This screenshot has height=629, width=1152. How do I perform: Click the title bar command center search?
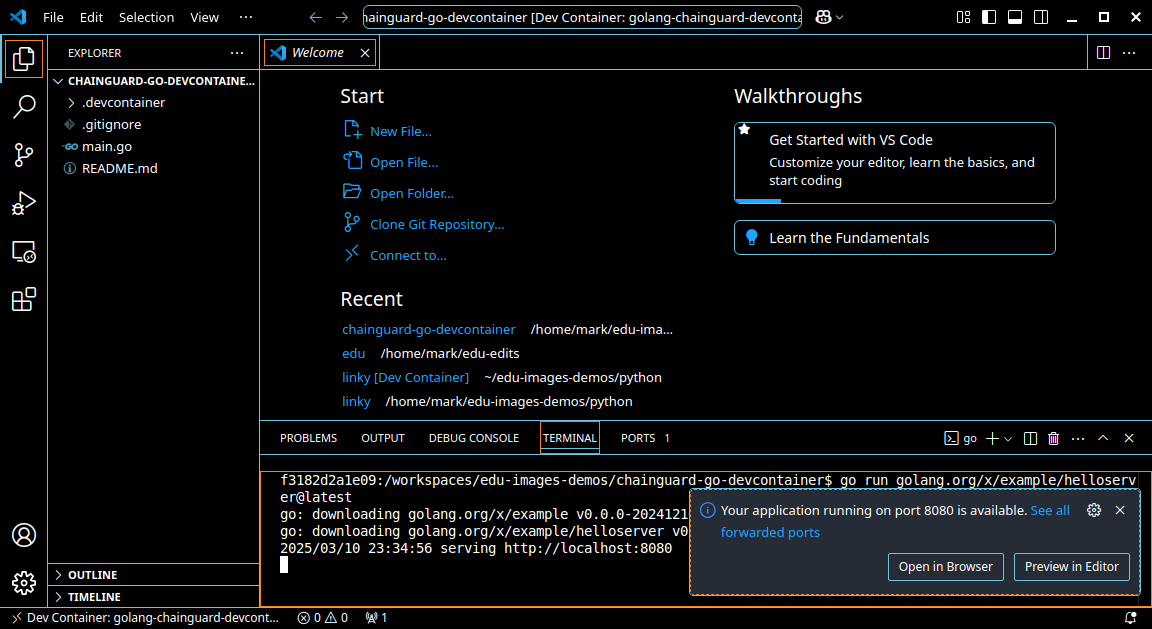582,17
